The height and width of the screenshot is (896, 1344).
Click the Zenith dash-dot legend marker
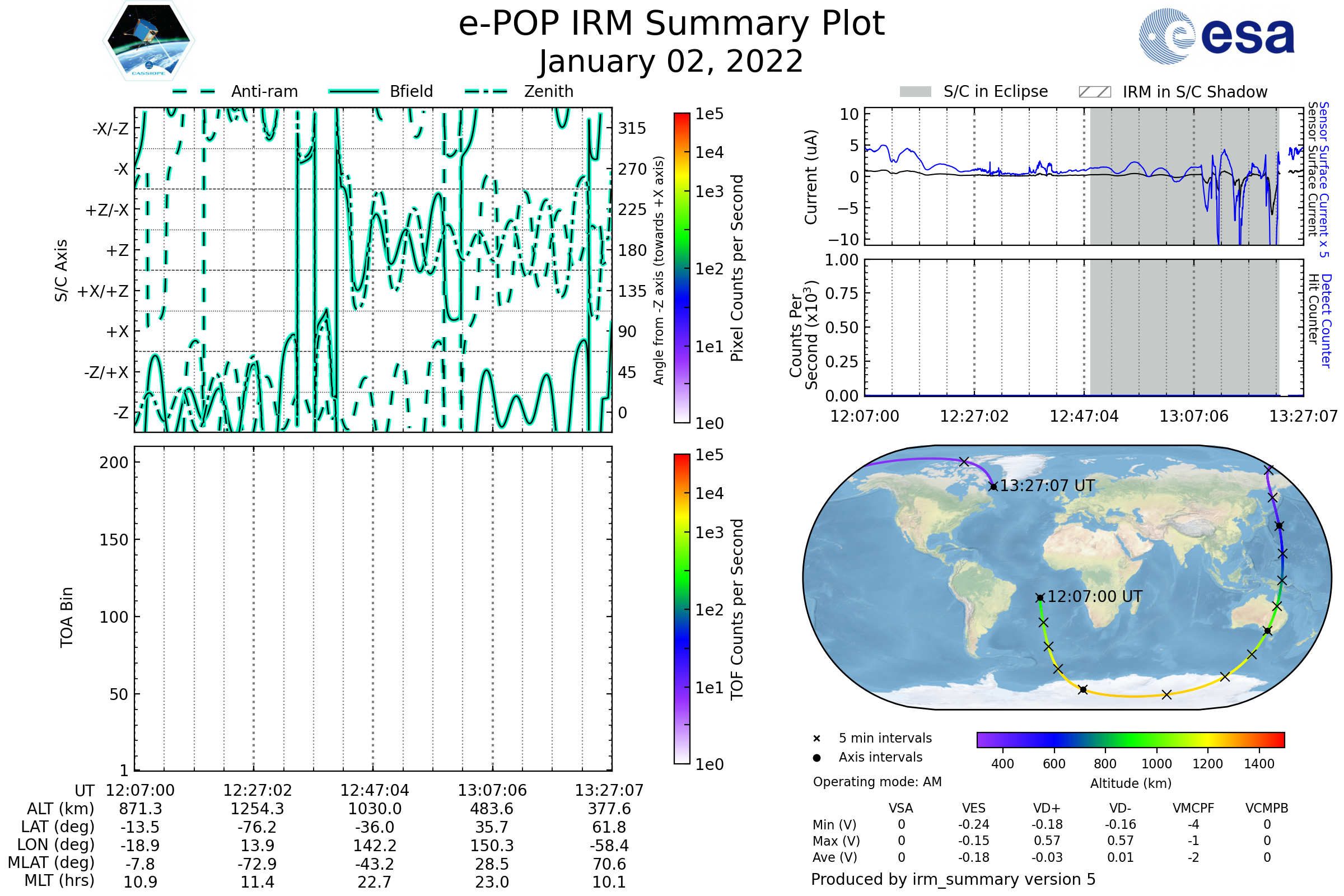tap(486, 91)
